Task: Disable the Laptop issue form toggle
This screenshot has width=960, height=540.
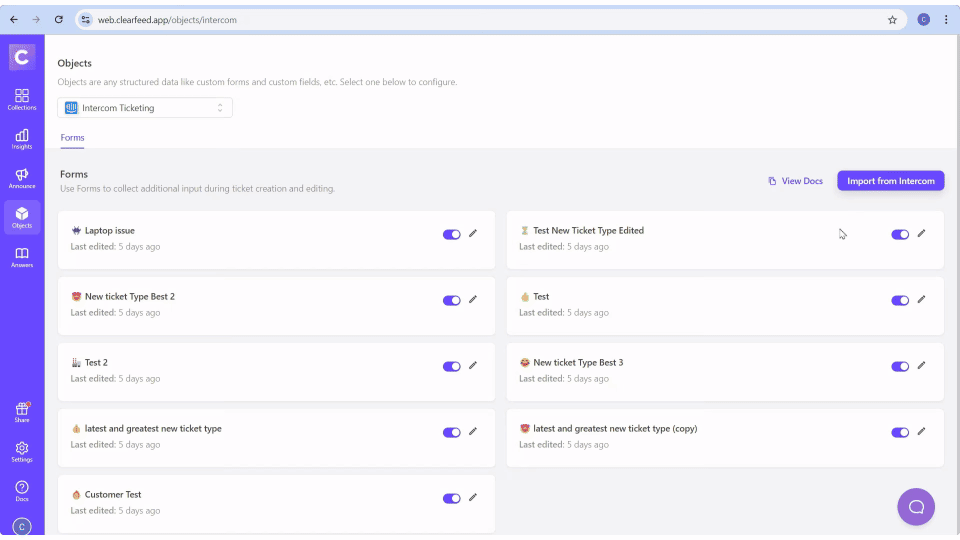Action: [452, 234]
